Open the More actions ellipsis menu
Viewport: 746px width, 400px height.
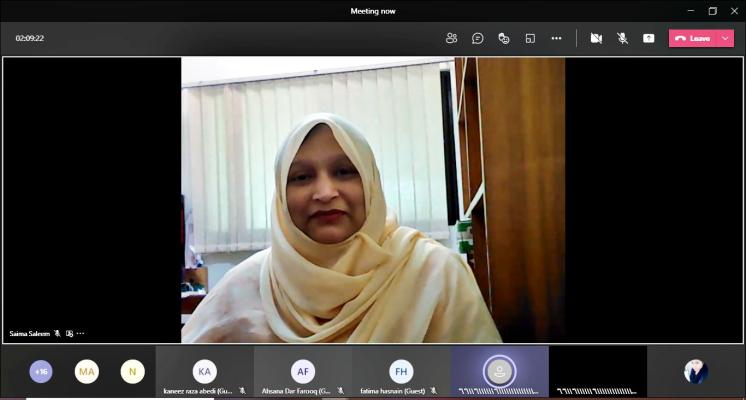(x=556, y=38)
